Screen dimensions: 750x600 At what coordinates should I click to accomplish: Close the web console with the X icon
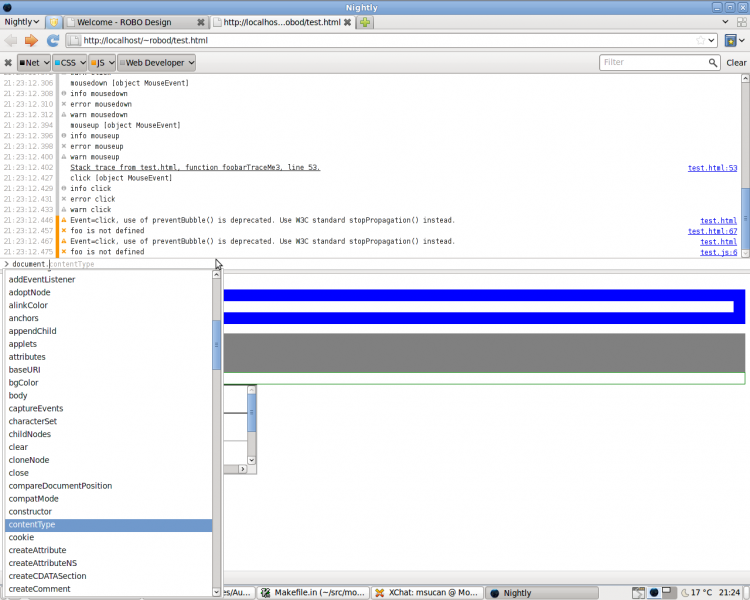tap(8, 63)
